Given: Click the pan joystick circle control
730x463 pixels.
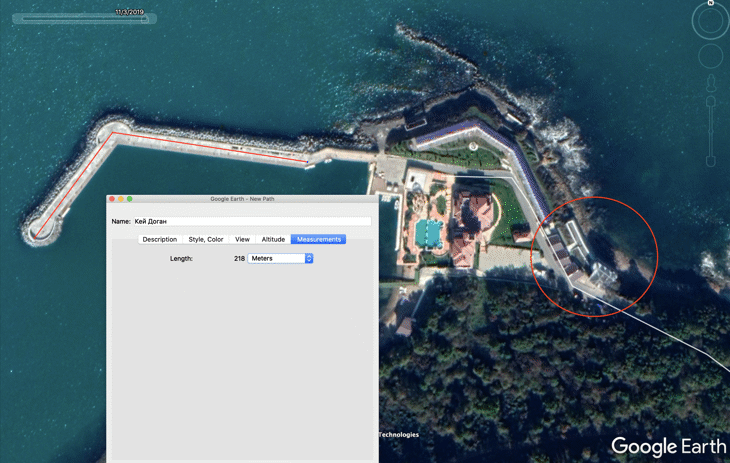Looking at the screenshot, I should (x=710, y=56).
